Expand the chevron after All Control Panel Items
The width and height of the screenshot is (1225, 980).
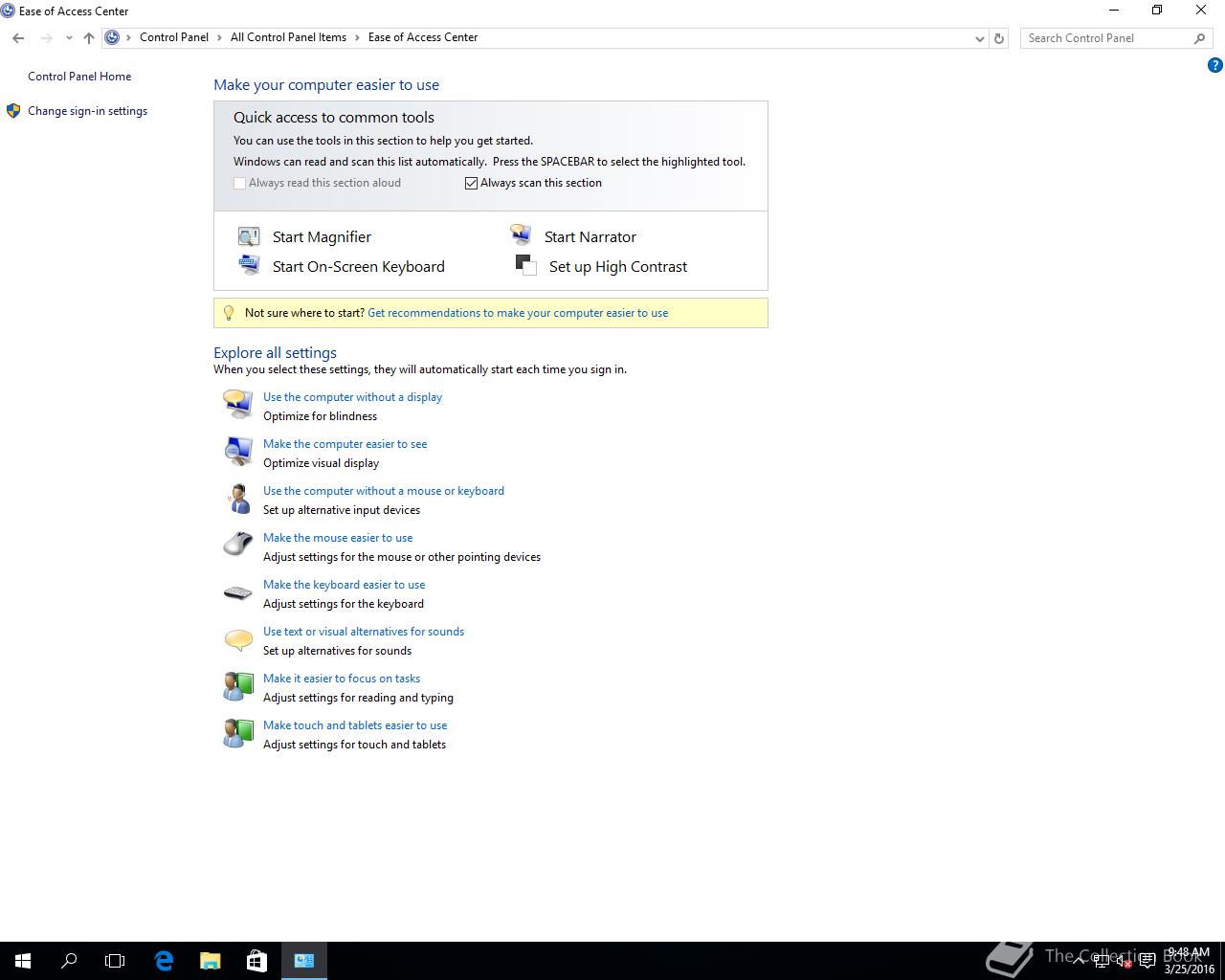pos(357,37)
